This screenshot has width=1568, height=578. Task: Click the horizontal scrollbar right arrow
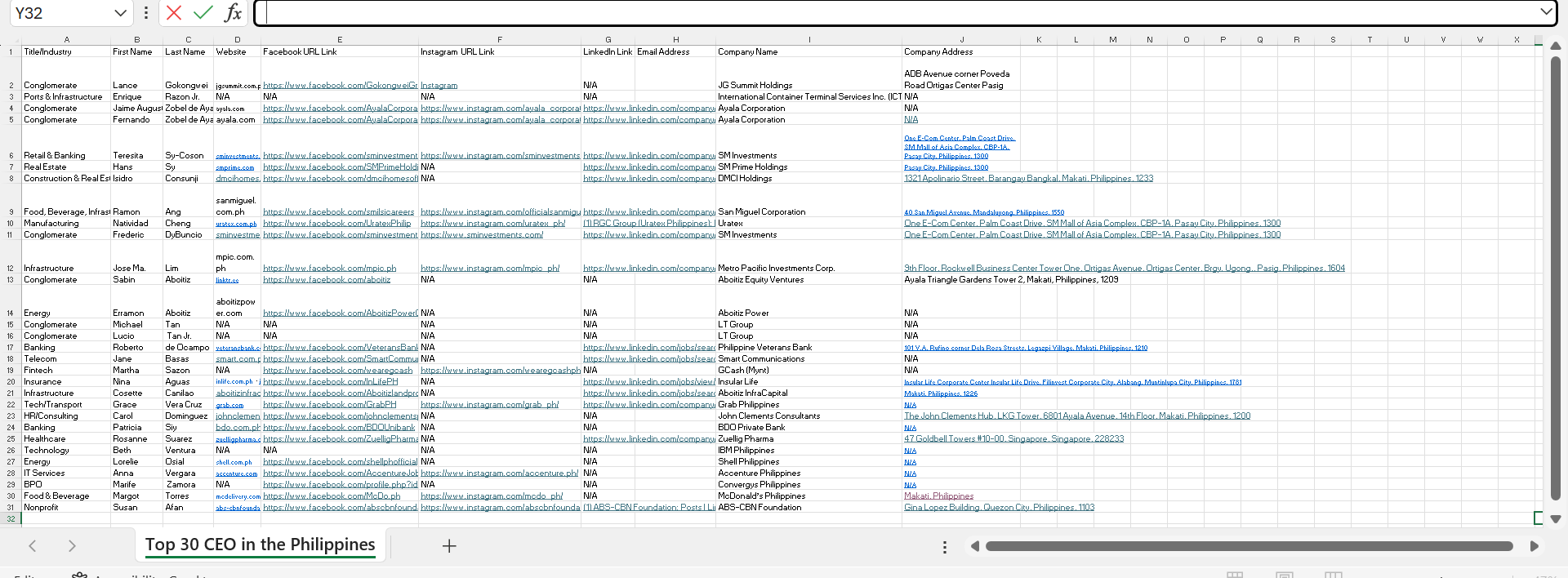click(x=1534, y=546)
